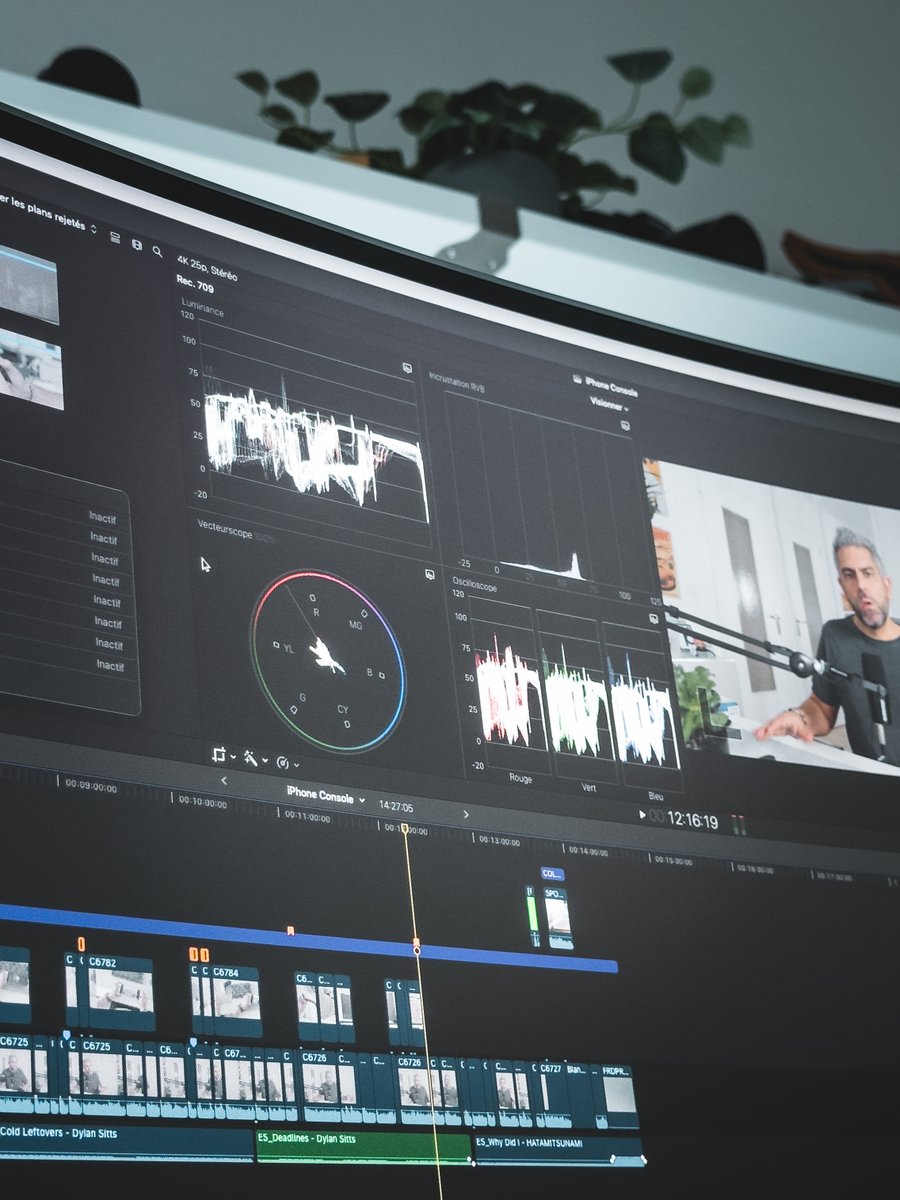Select the second browser clip thumbnail
The width and height of the screenshot is (900, 1200).
coord(30,368)
